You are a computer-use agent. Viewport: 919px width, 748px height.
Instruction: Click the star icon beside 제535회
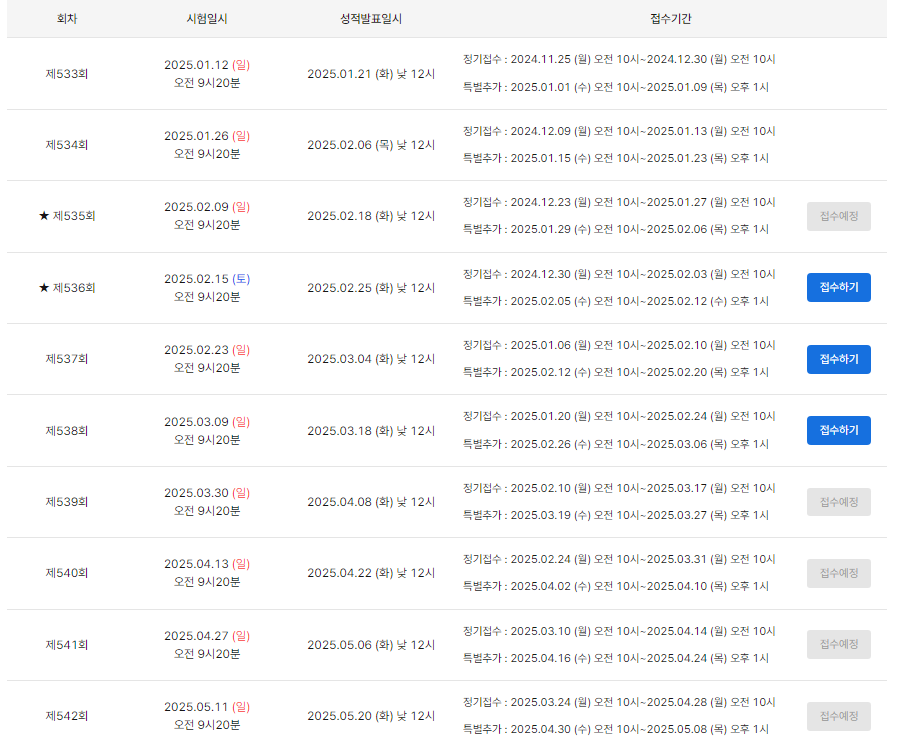point(44,216)
